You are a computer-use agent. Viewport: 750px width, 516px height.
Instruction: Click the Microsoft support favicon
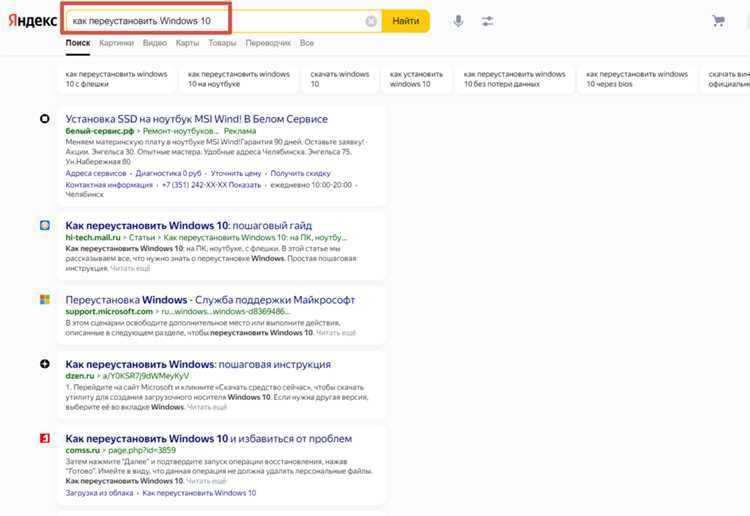pos(44,300)
